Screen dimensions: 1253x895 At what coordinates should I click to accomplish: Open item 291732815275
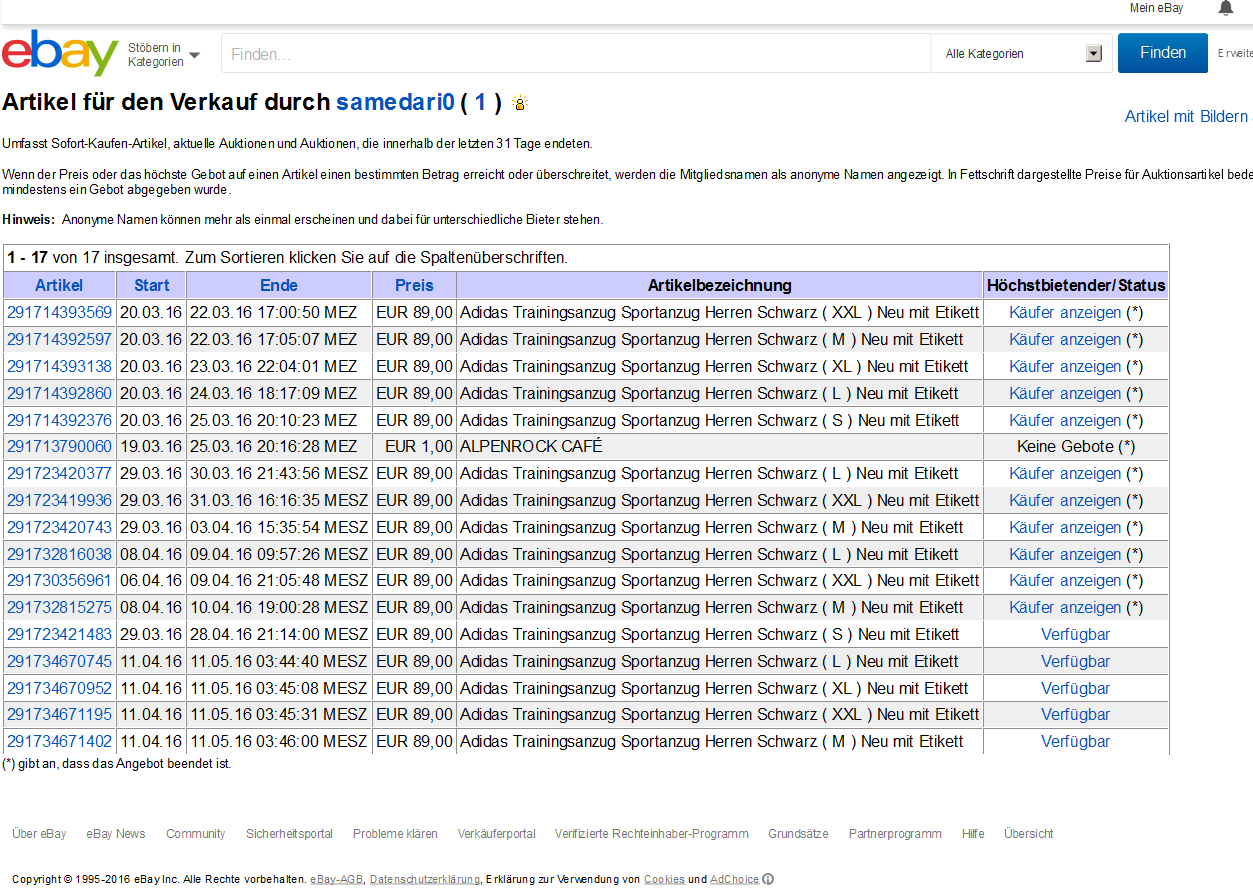pos(60,607)
